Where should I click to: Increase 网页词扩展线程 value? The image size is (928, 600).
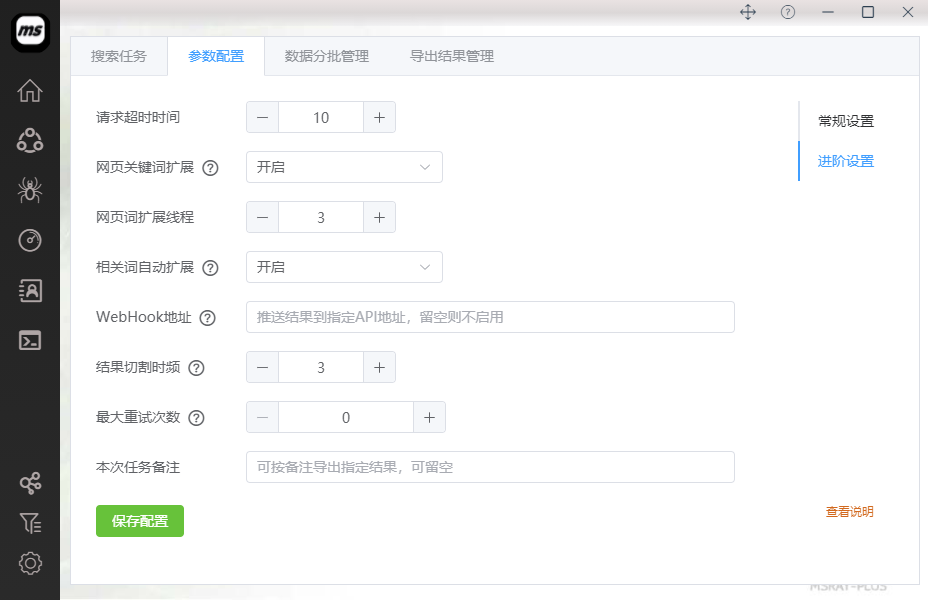pos(379,217)
